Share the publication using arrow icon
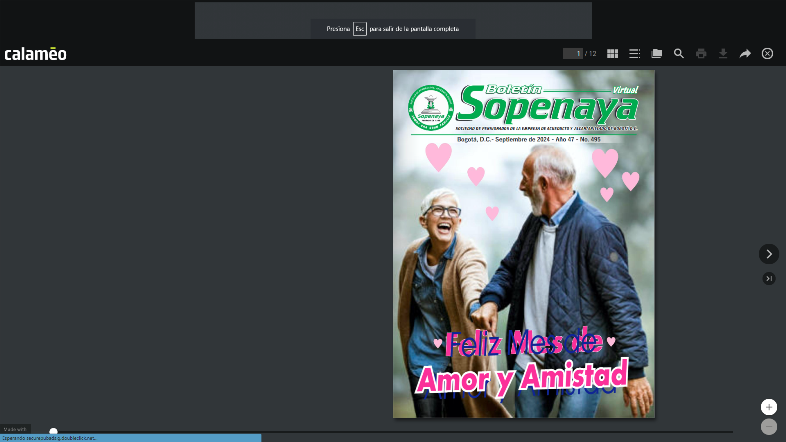Viewport: 786px width, 442px height. point(745,54)
